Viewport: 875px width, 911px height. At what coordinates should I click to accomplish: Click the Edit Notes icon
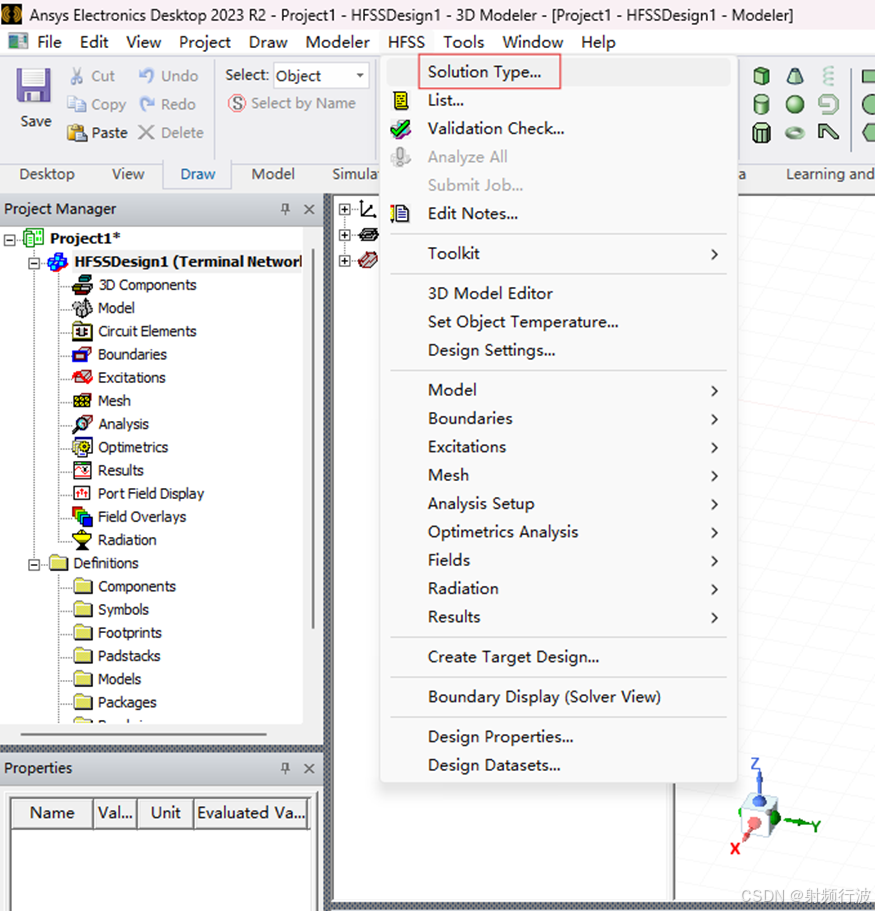point(400,214)
